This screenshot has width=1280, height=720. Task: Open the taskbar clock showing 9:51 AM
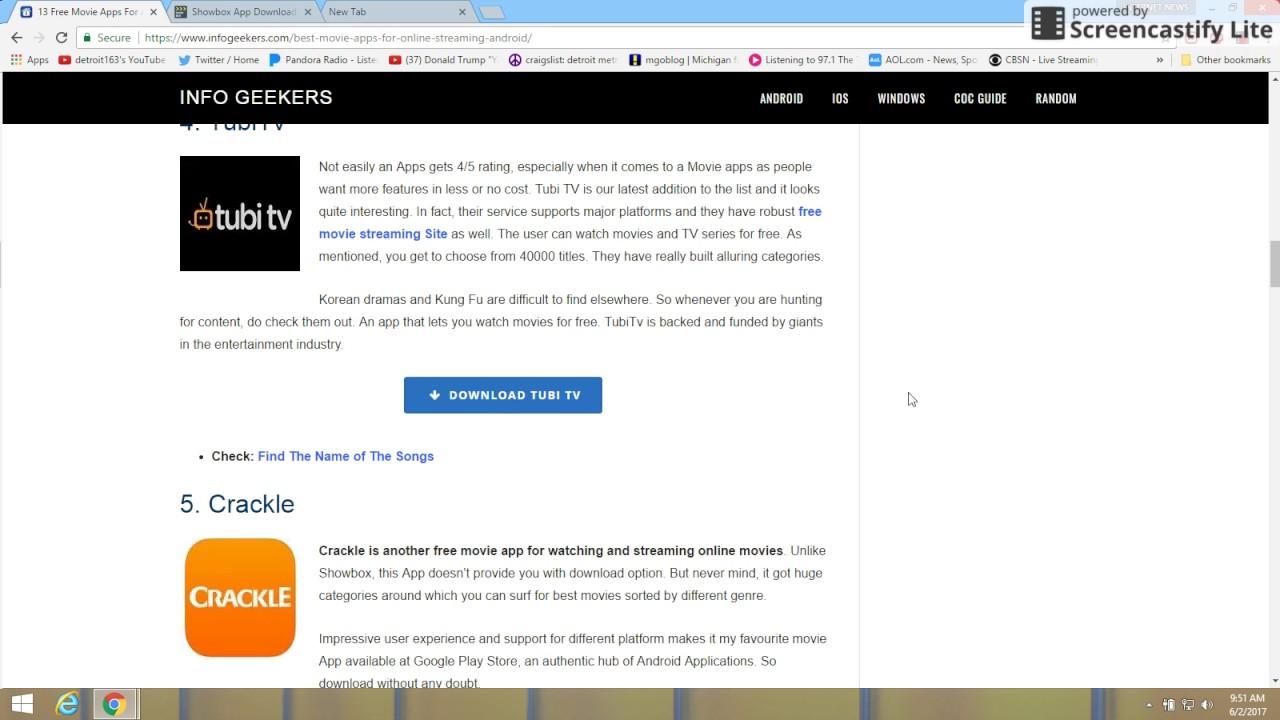point(1247,705)
